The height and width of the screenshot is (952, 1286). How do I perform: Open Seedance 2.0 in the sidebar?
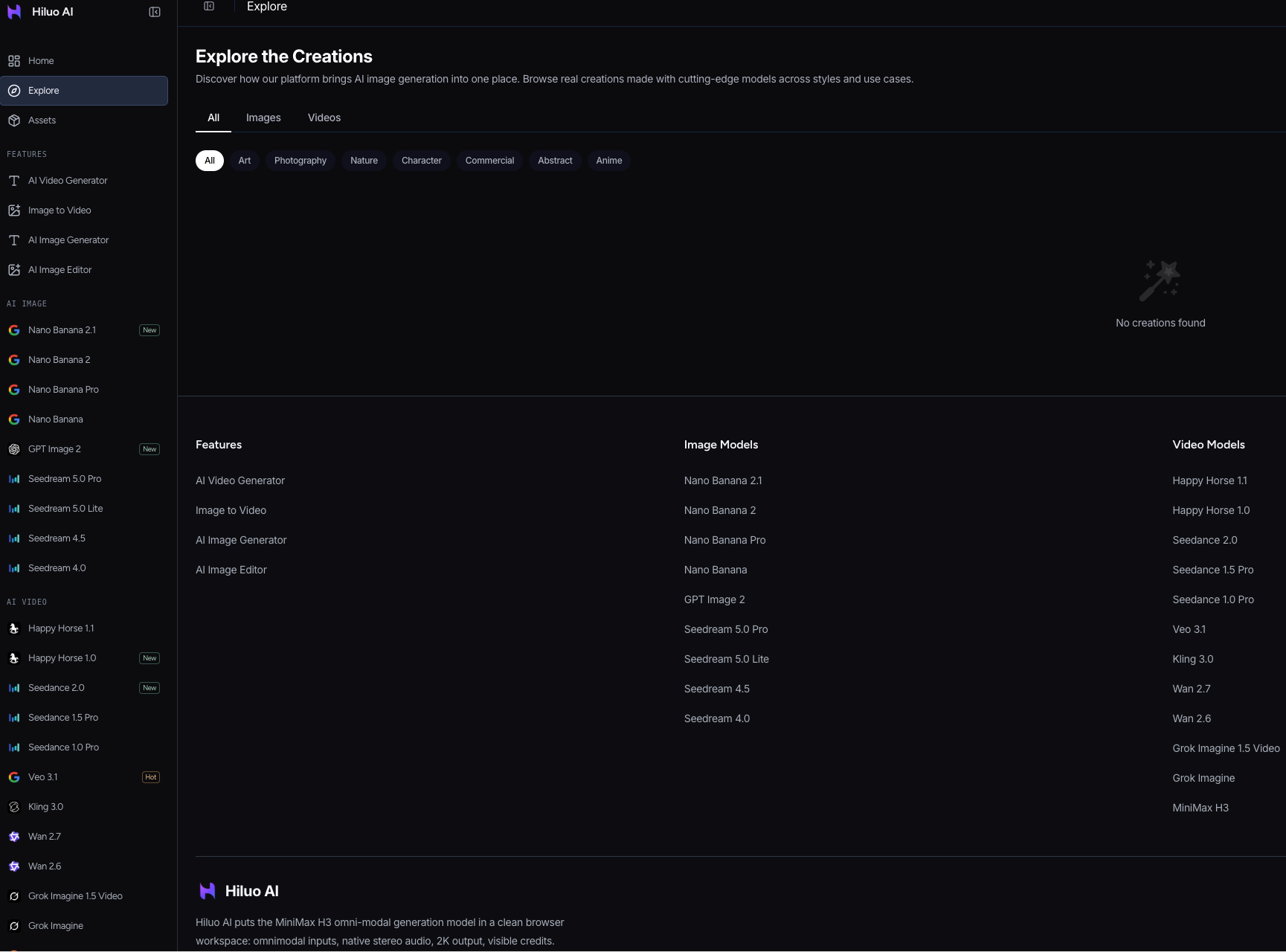pyautogui.click(x=84, y=688)
